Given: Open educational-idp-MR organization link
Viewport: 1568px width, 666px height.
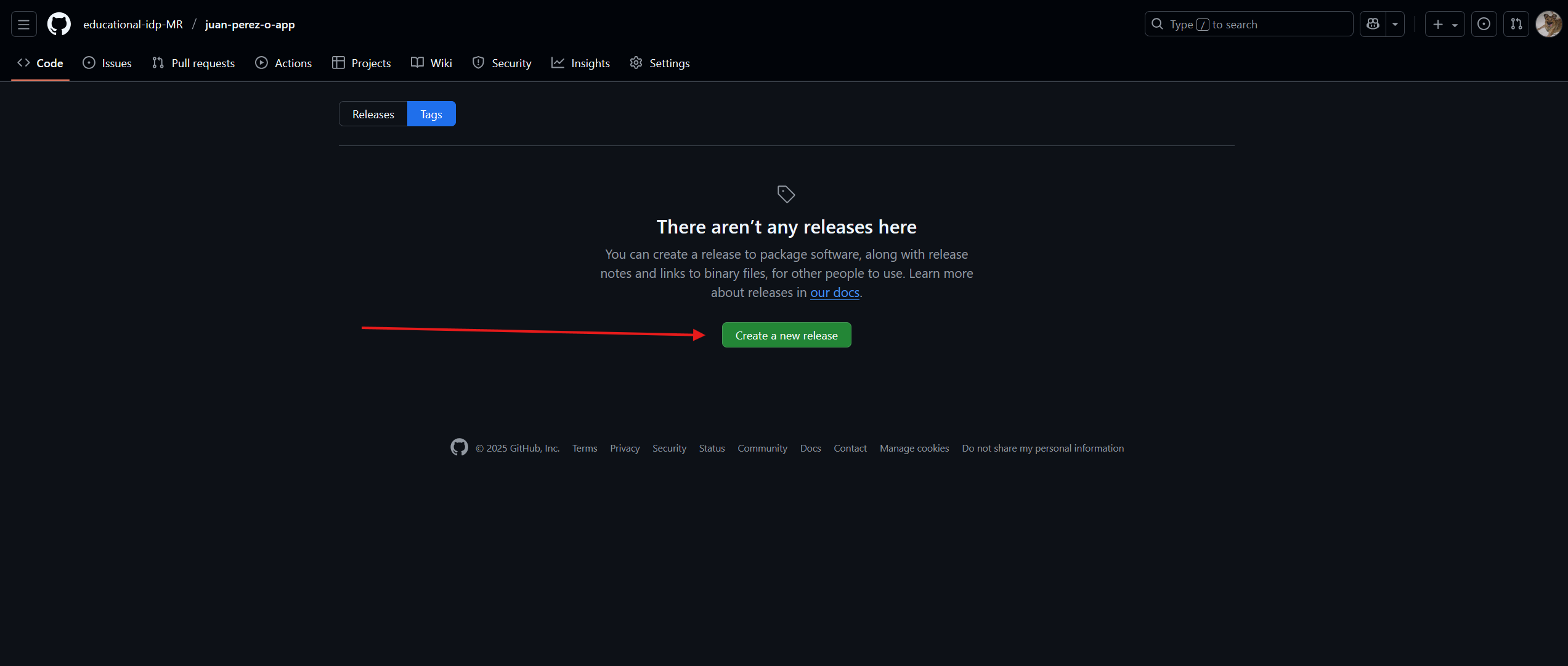Looking at the screenshot, I should coord(133,25).
